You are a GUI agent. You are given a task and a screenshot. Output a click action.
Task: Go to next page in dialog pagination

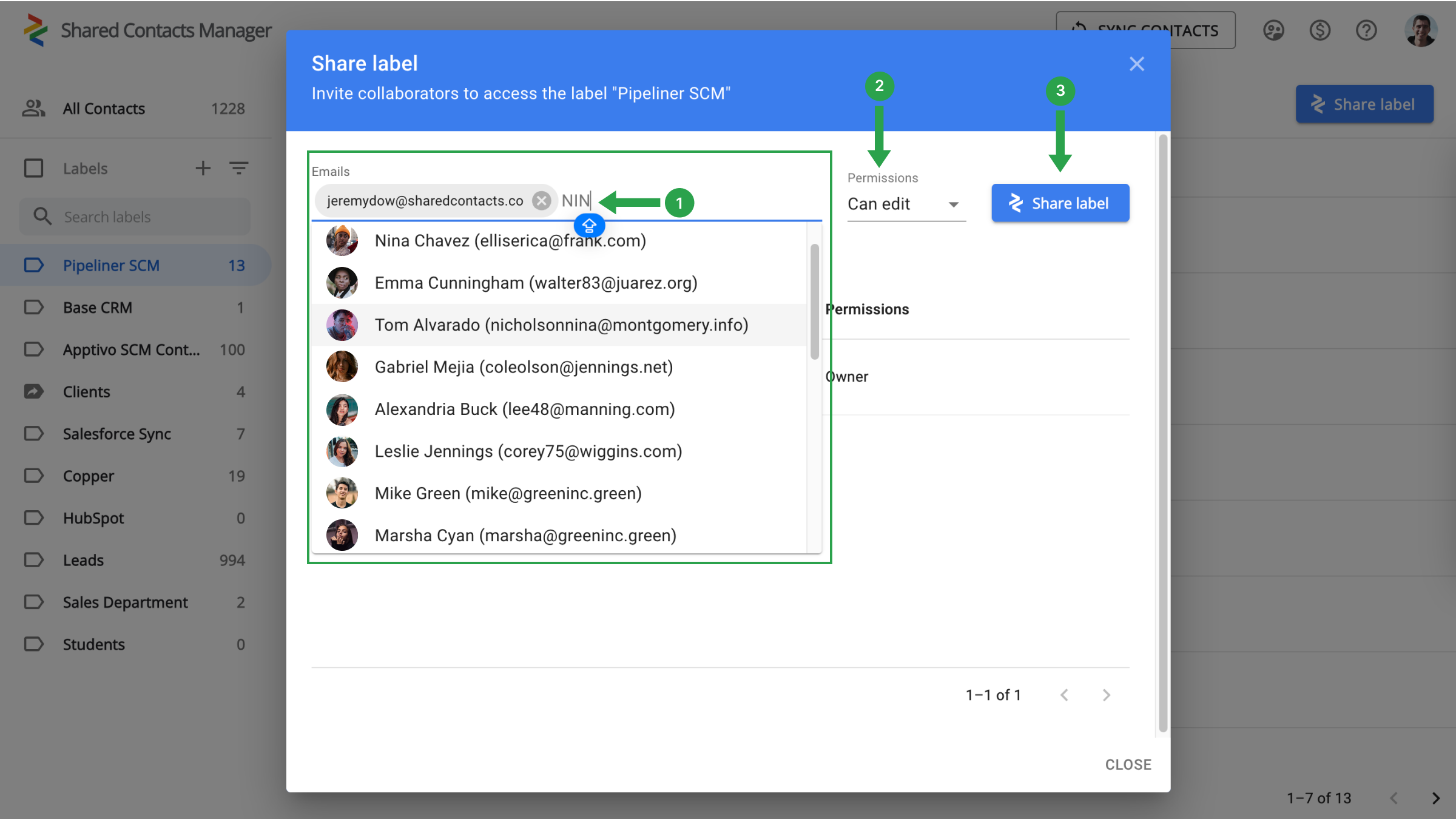pyautogui.click(x=1106, y=695)
